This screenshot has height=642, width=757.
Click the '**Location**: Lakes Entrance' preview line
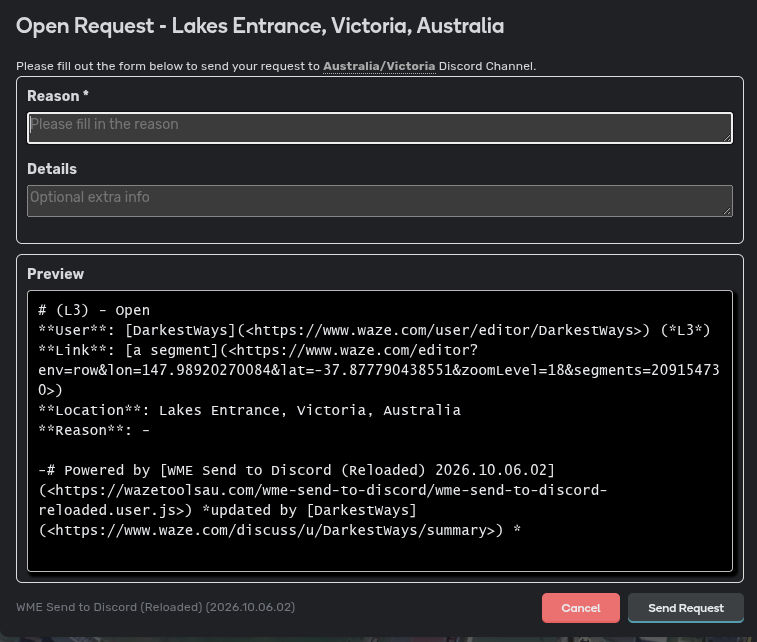tap(249, 410)
